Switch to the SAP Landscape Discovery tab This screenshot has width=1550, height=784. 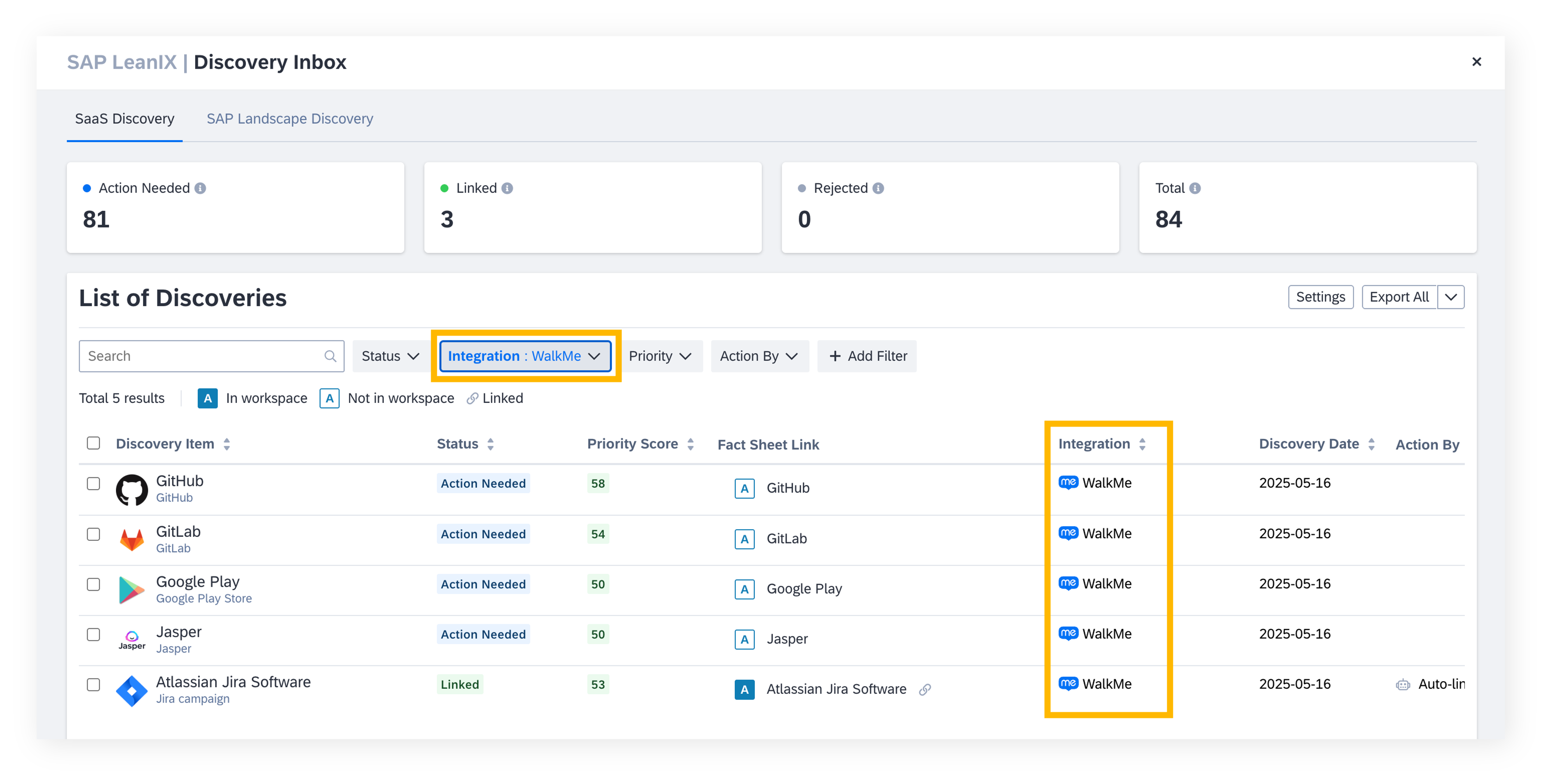point(290,119)
